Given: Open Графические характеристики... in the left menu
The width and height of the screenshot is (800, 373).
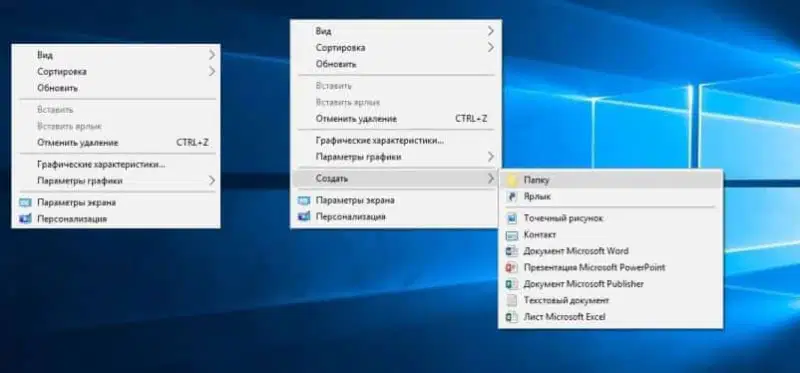Looking at the screenshot, I should point(101,164).
